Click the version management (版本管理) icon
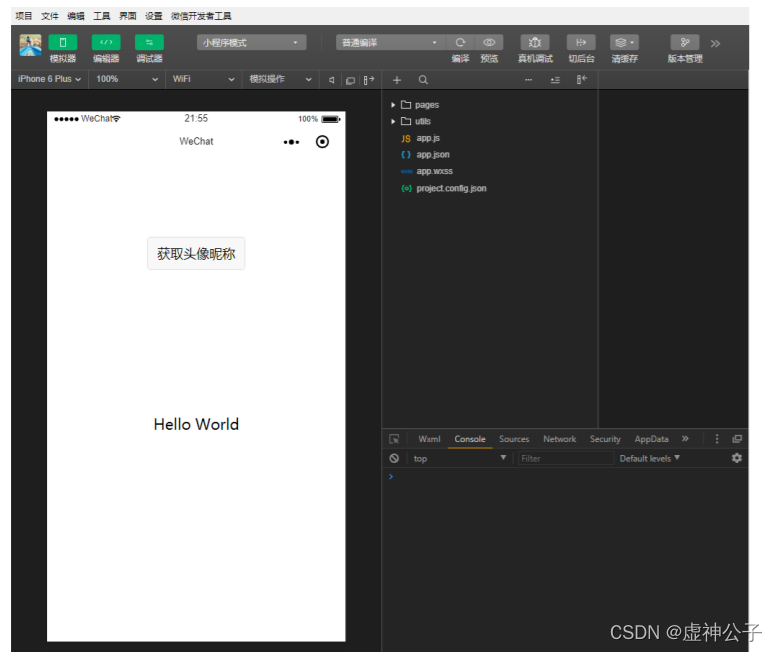Viewport: 777px width, 652px height. [685, 43]
